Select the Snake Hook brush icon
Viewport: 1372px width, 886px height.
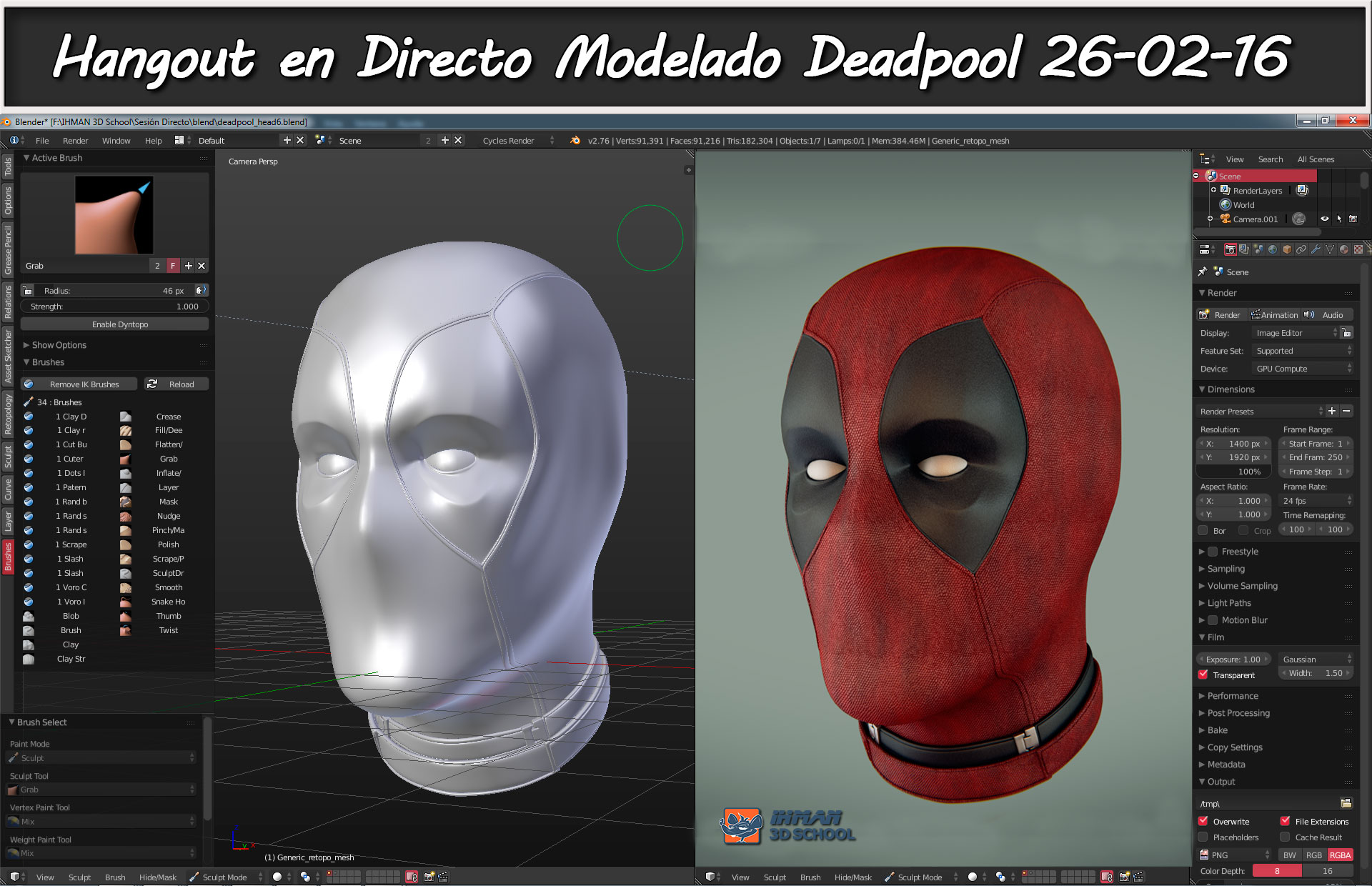[126, 602]
